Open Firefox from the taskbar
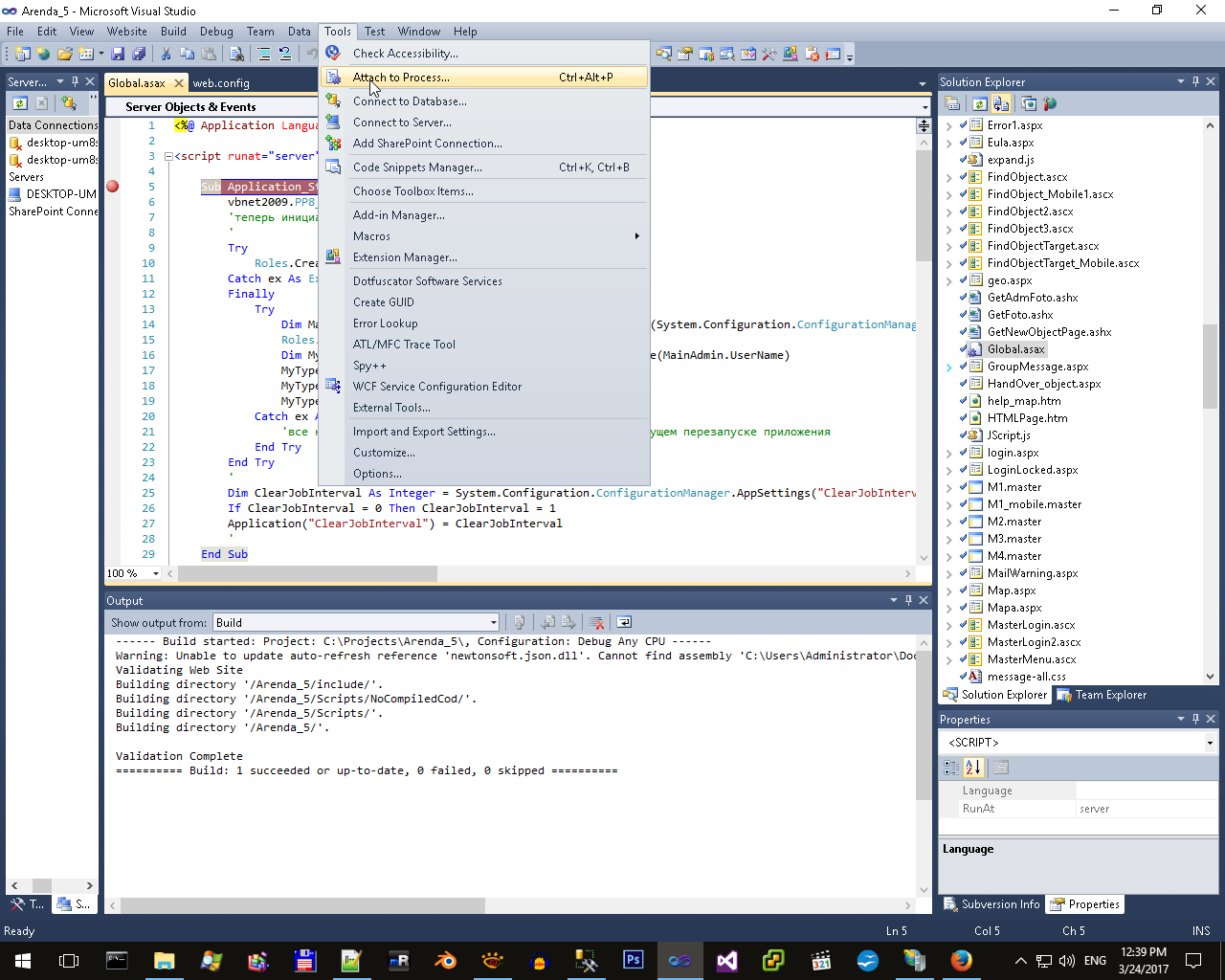This screenshot has height=980, width=1225. (962, 961)
